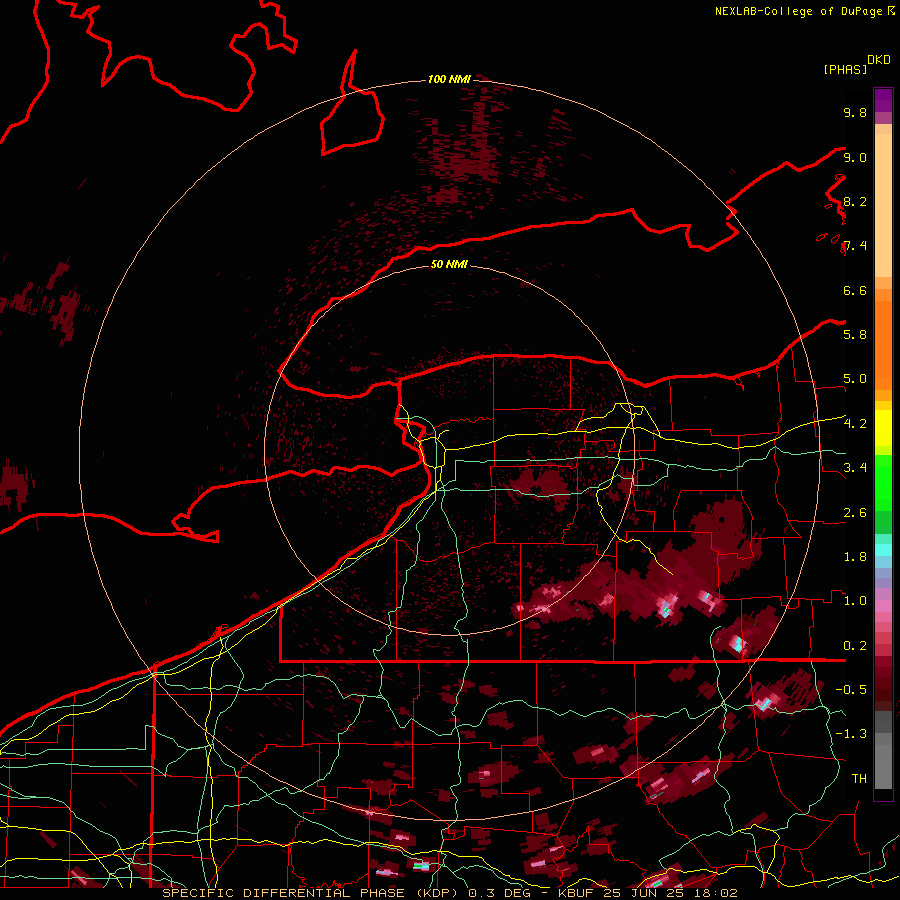This screenshot has height=900, width=900.
Task: Pick the light peach color bar segment
Action: (883, 205)
